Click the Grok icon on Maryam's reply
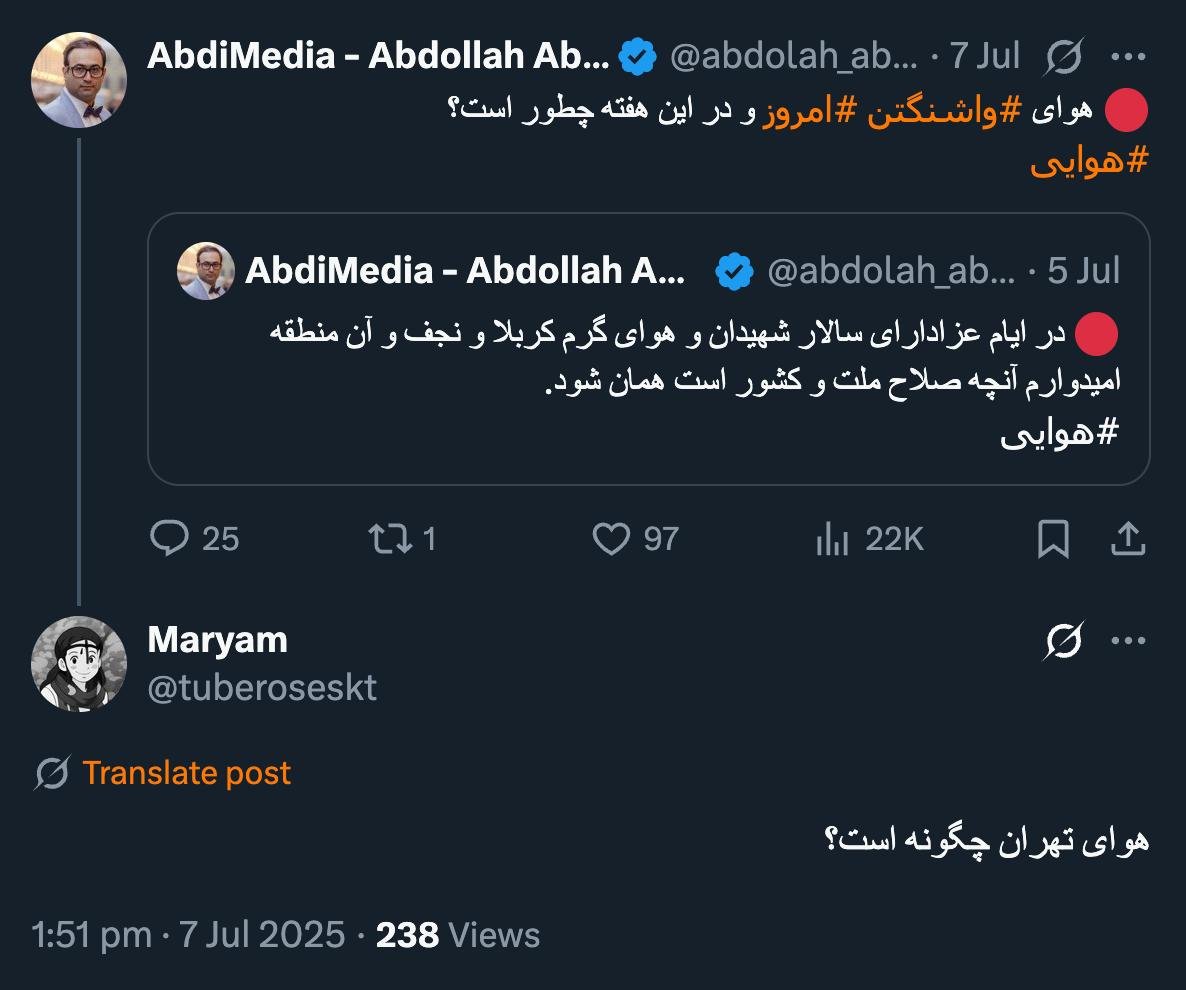The image size is (1186, 990). [1064, 641]
